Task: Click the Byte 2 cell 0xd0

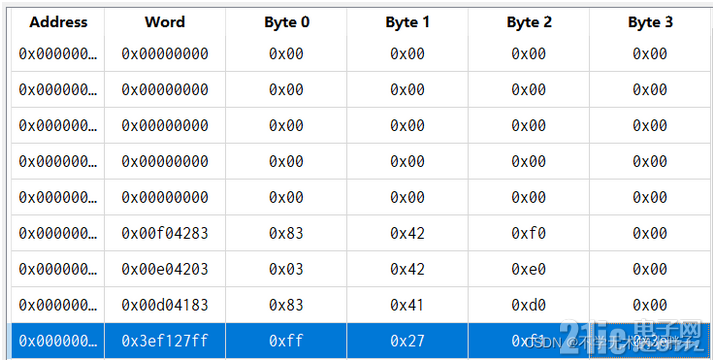Action: pos(529,305)
